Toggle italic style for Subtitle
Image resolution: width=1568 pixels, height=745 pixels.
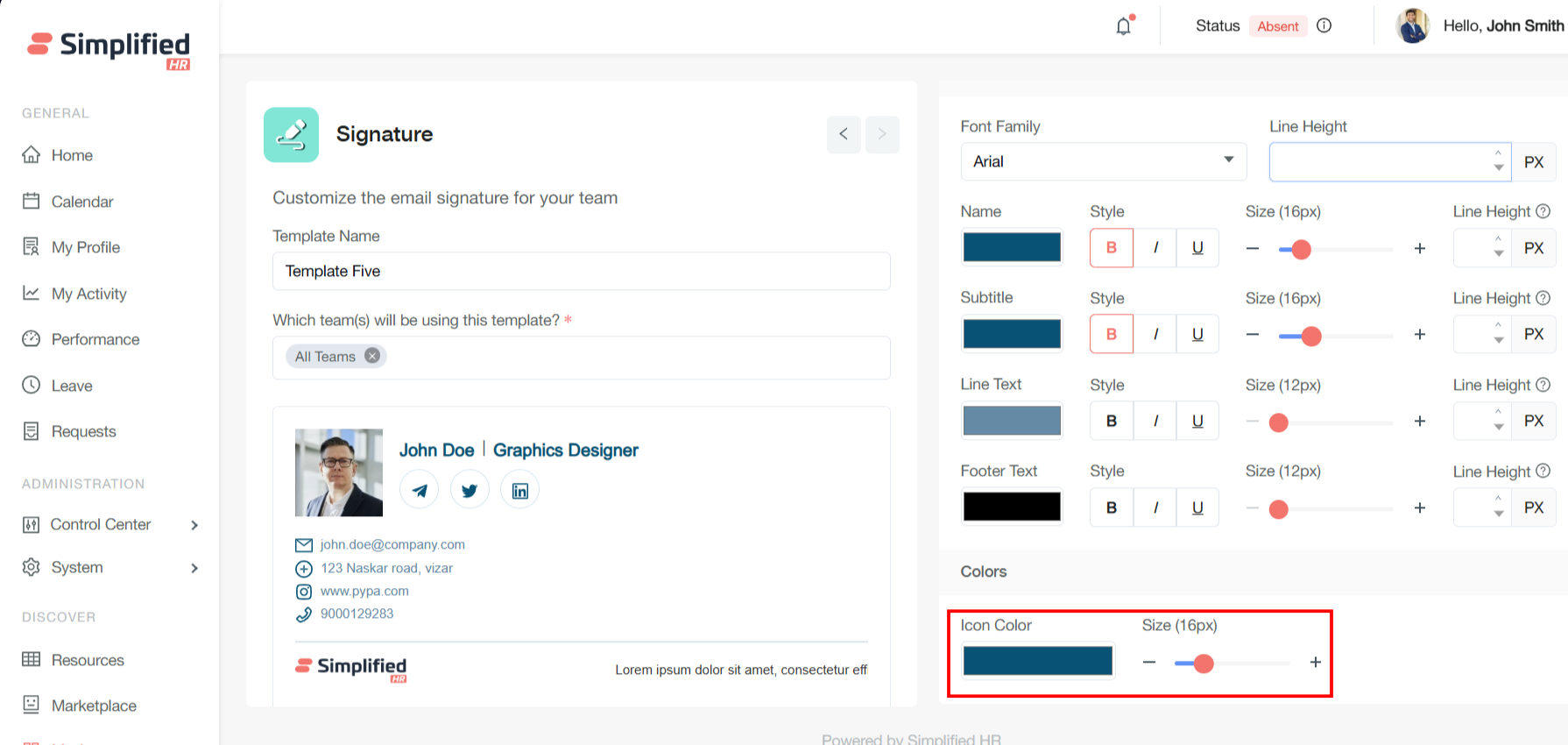pyautogui.click(x=1155, y=334)
